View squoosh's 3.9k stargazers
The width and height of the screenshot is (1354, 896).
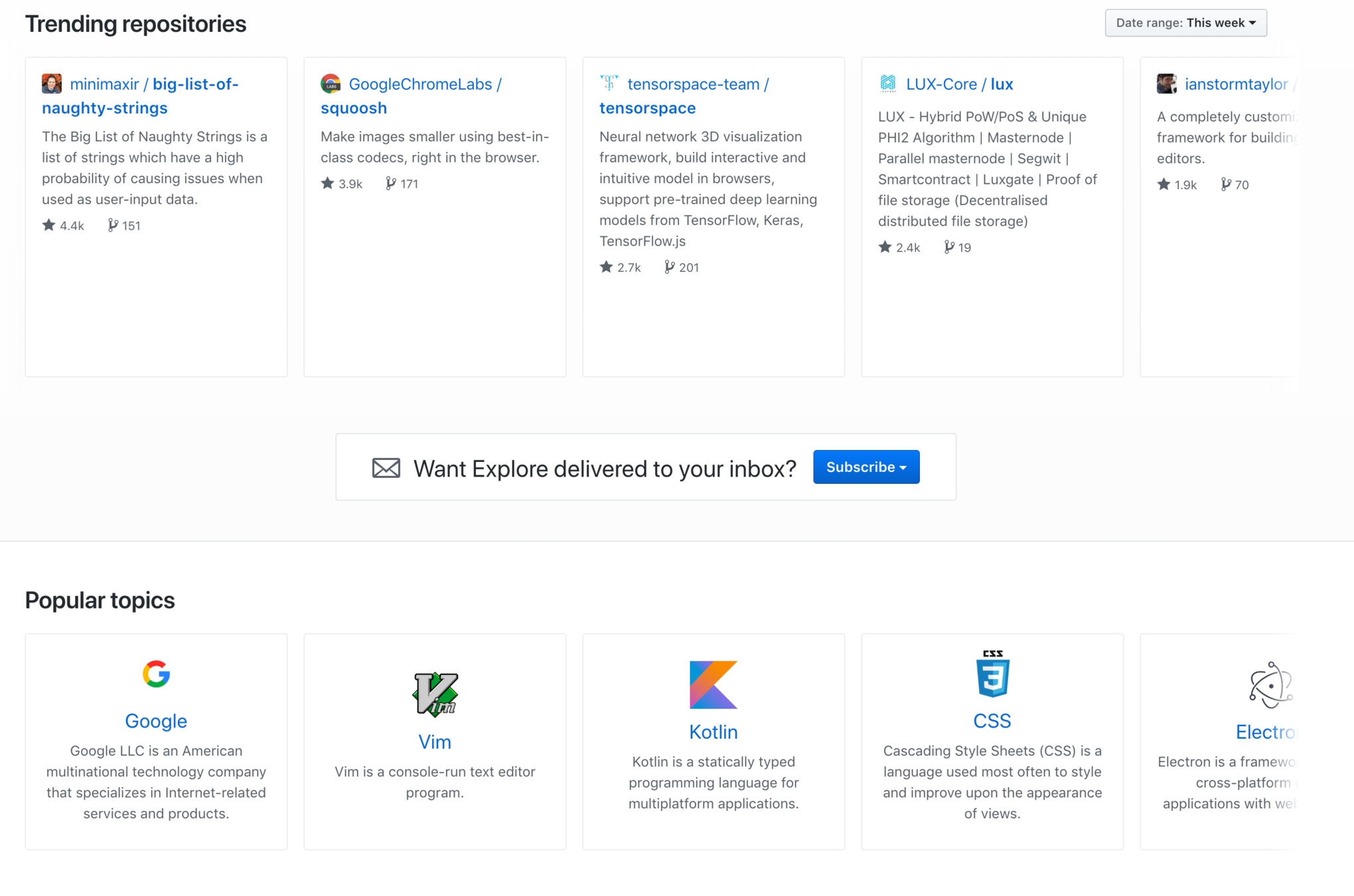(342, 184)
